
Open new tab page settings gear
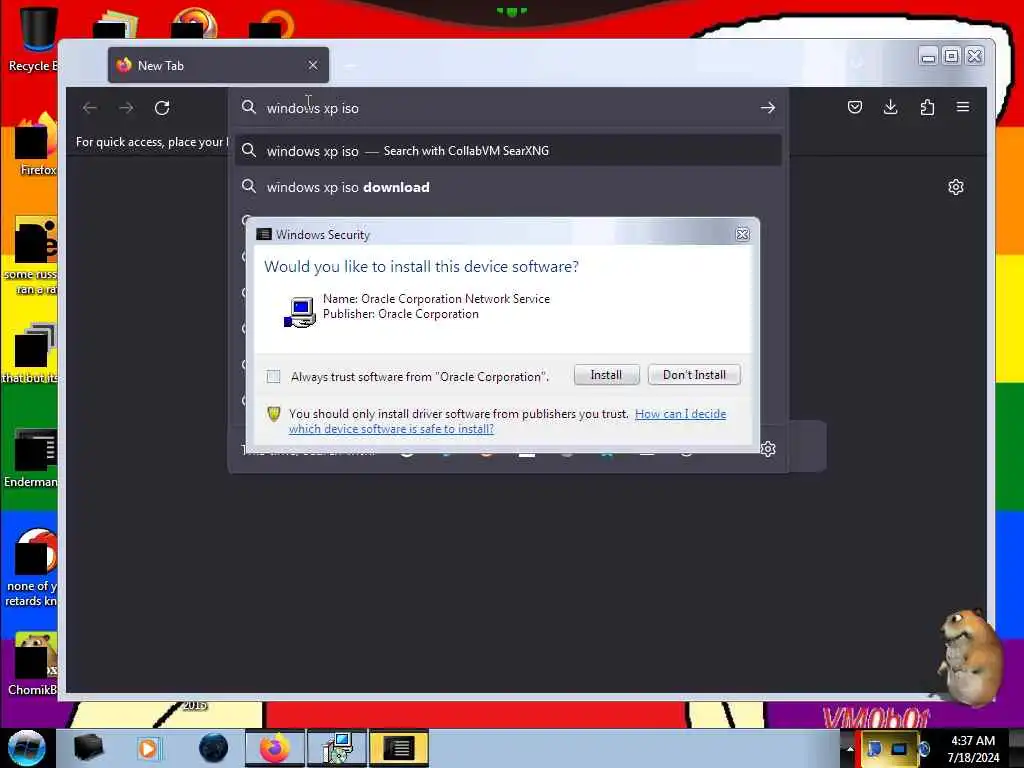[x=955, y=187]
